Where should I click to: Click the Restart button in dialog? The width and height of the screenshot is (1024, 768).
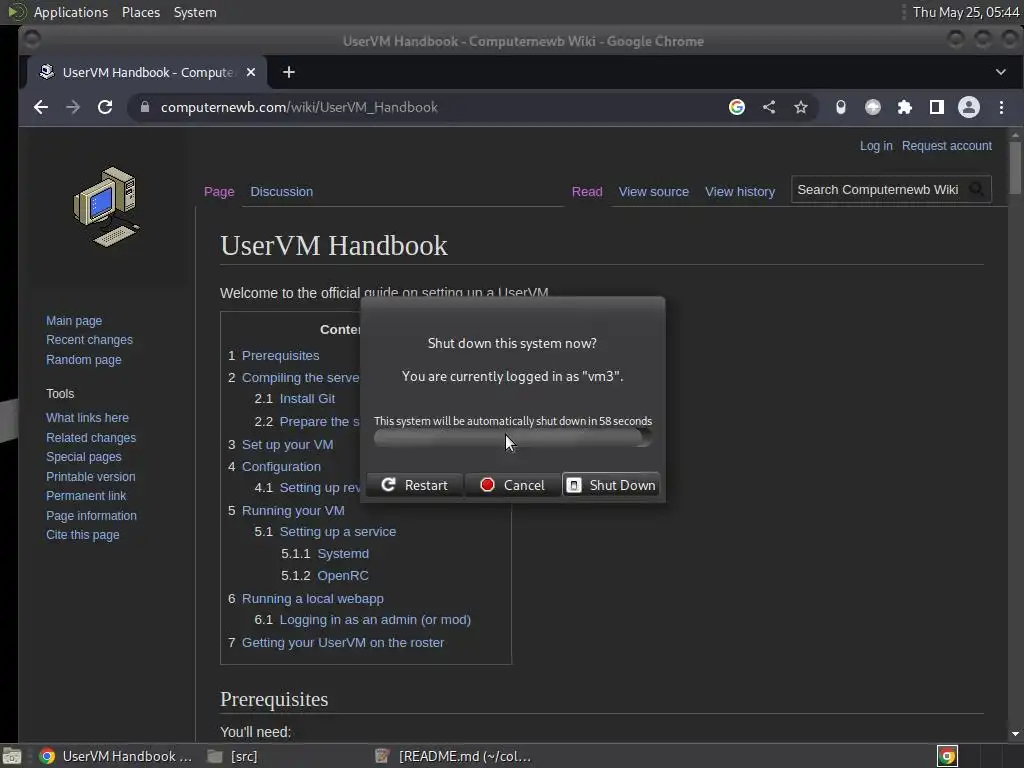pos(415,485)
